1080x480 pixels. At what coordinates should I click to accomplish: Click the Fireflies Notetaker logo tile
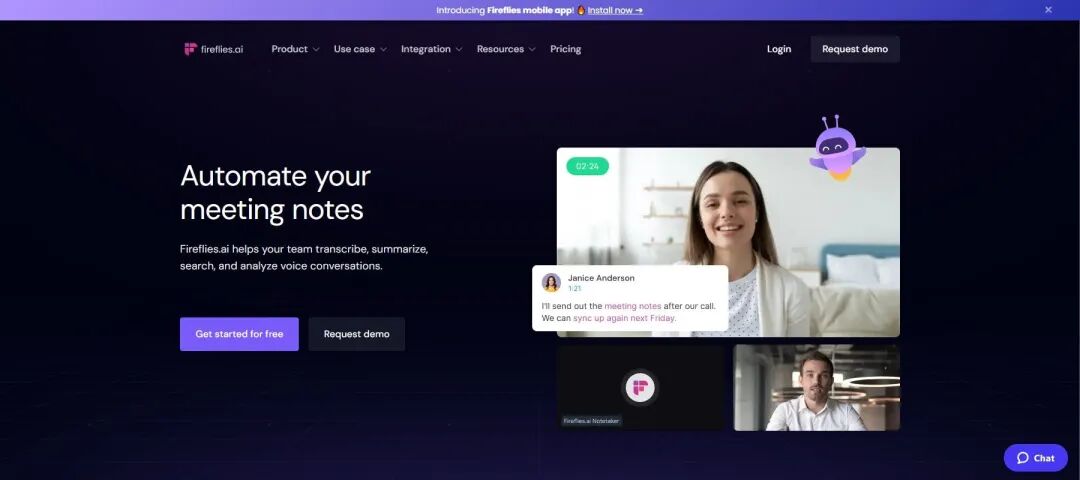[x=641, y=388]
